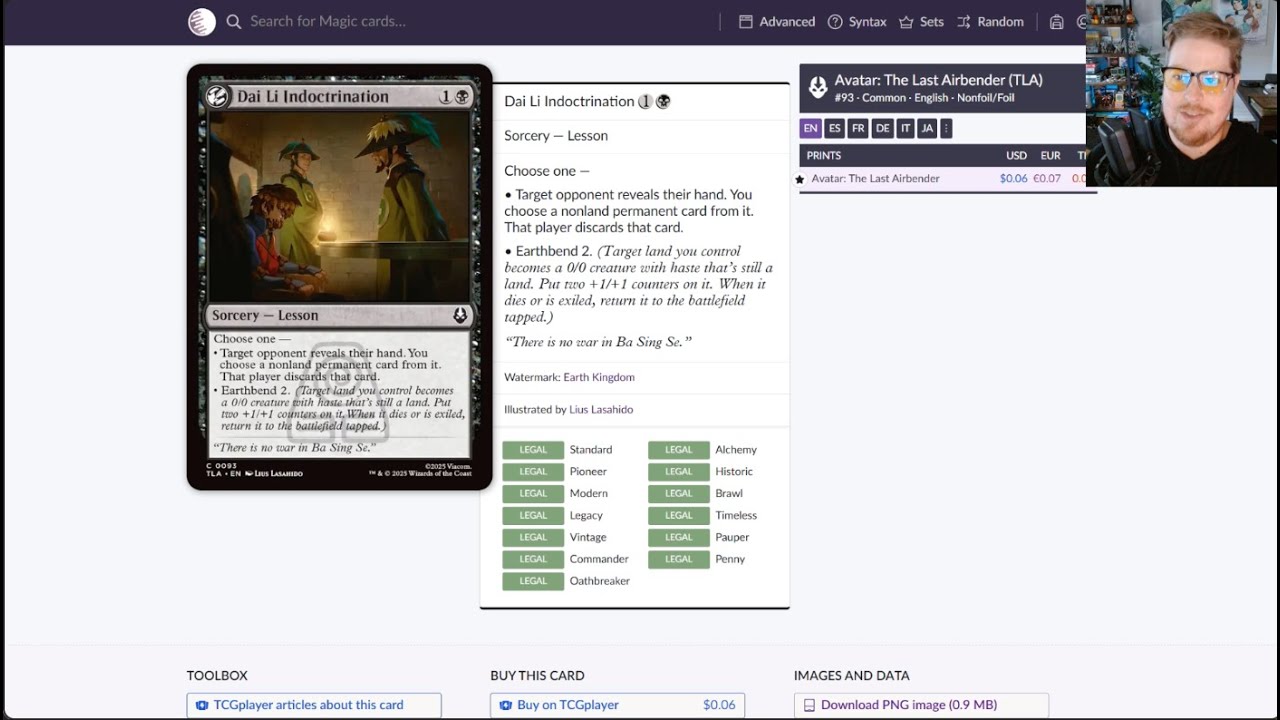Select the EN language button
This screenshot has height=720, width=1280.
click(x=810, y=128)
